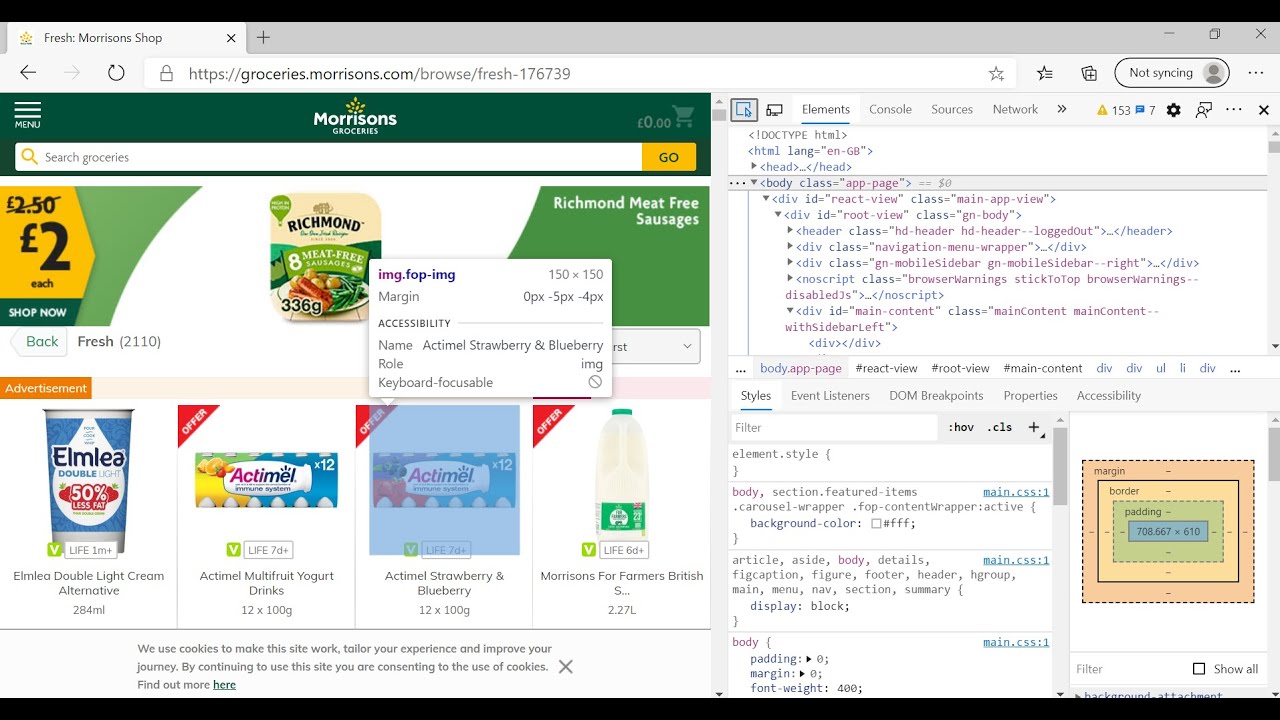1280x720 pixels.
Task: Open the Morrisons hamburger menu
Action: [x=27, y=115]
